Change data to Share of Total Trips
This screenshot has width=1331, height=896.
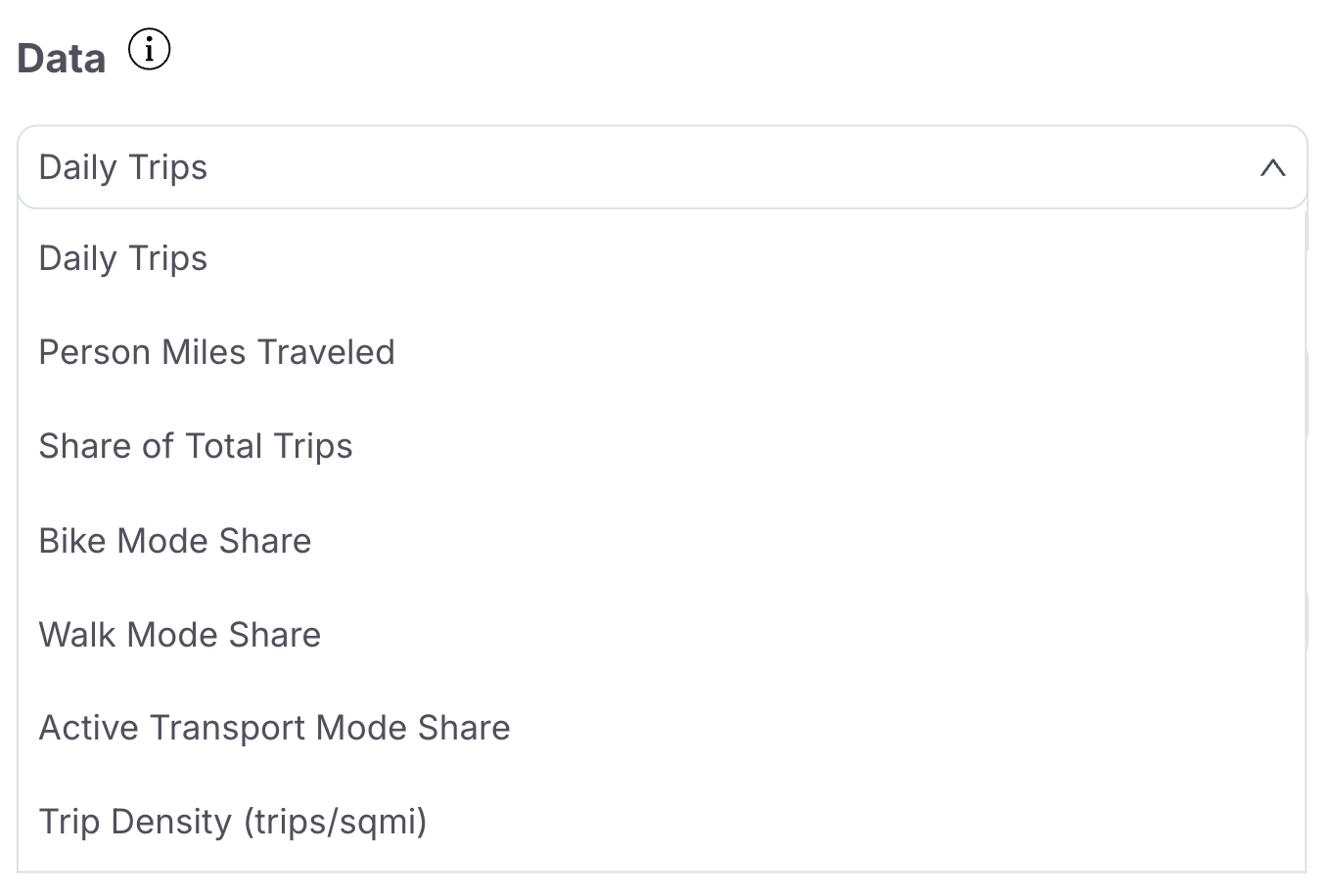point(195,447)
